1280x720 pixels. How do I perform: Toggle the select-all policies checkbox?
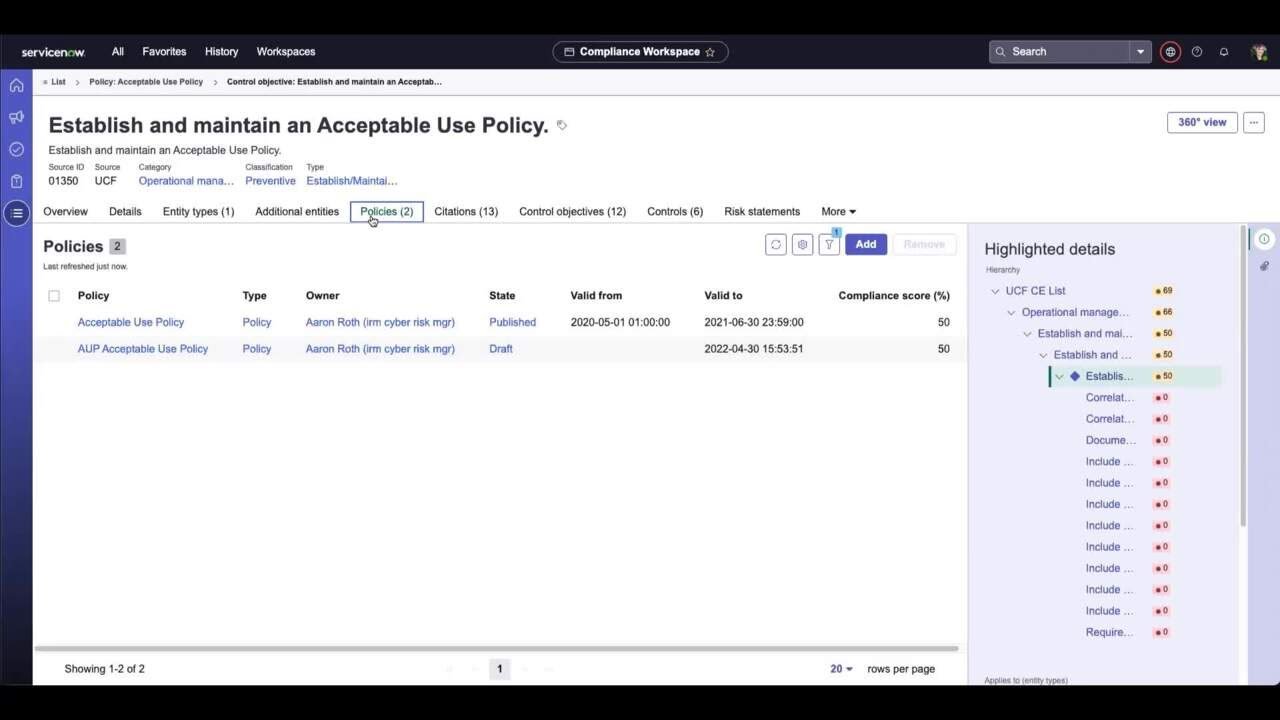click(54, 296)
